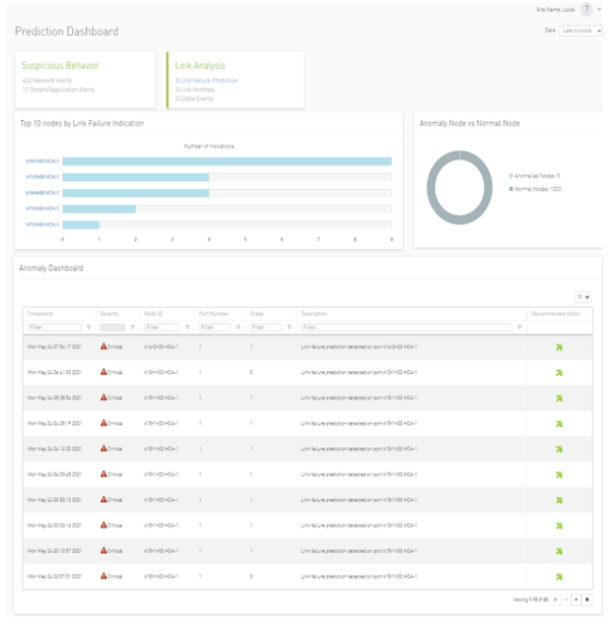This screenshot has width=616, height=617.
Task: Go to the last page of the table
Action: click(x=588, y=599)
